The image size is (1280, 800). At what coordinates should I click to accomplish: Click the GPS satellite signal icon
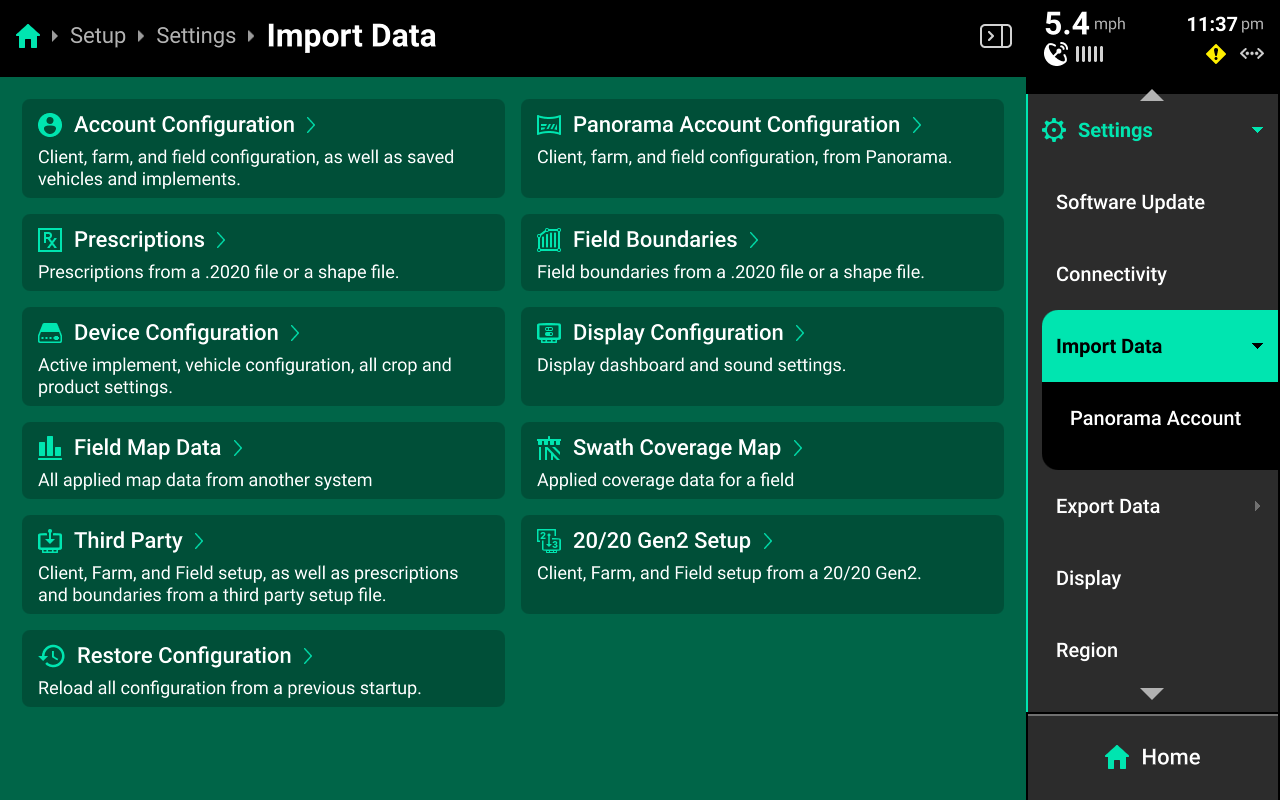(x=1056, y=54)
